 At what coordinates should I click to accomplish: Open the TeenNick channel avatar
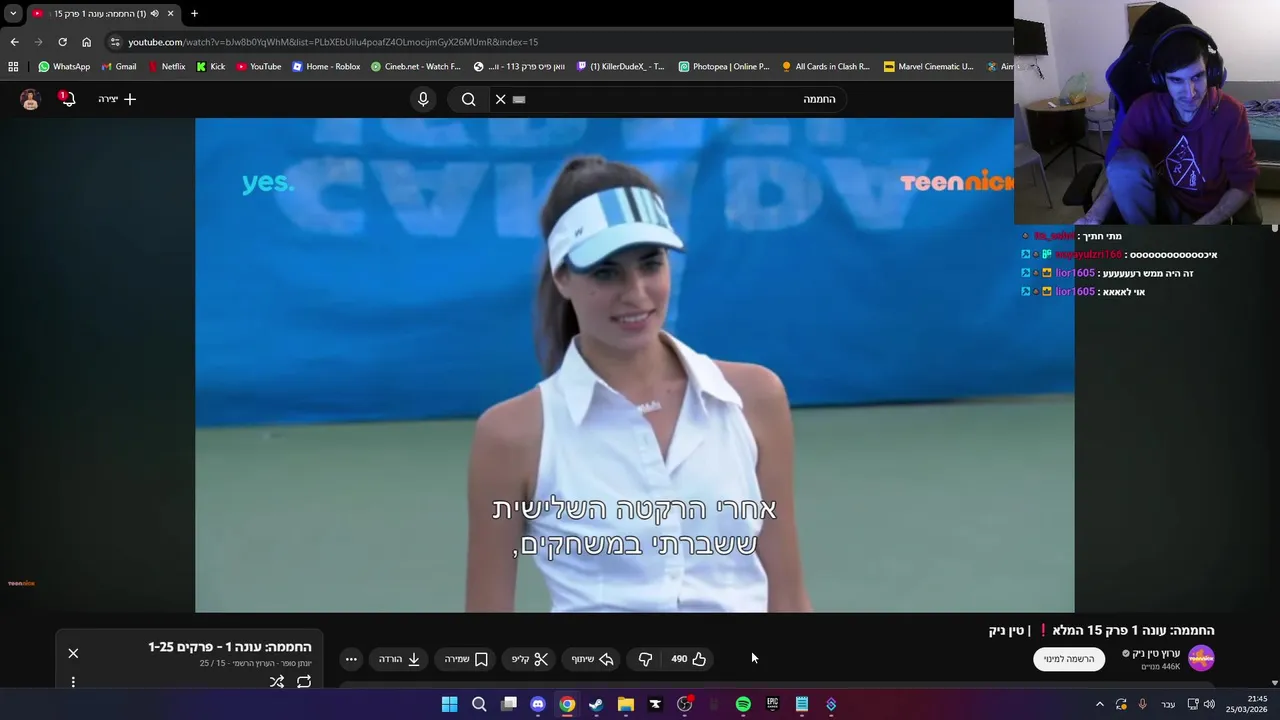(x=1201, y=658)
